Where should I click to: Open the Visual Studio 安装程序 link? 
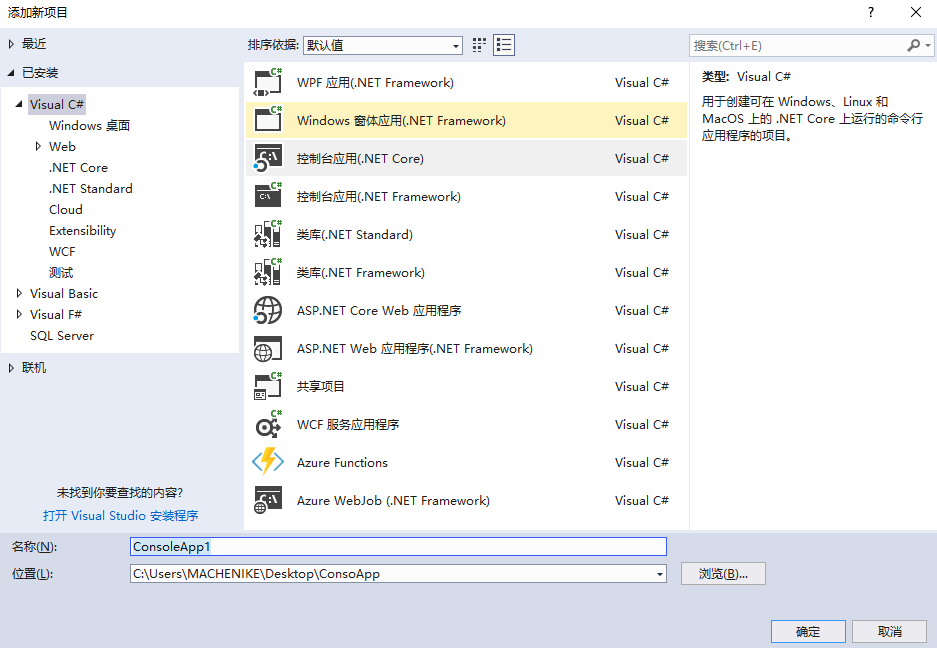tap(121, 515)
